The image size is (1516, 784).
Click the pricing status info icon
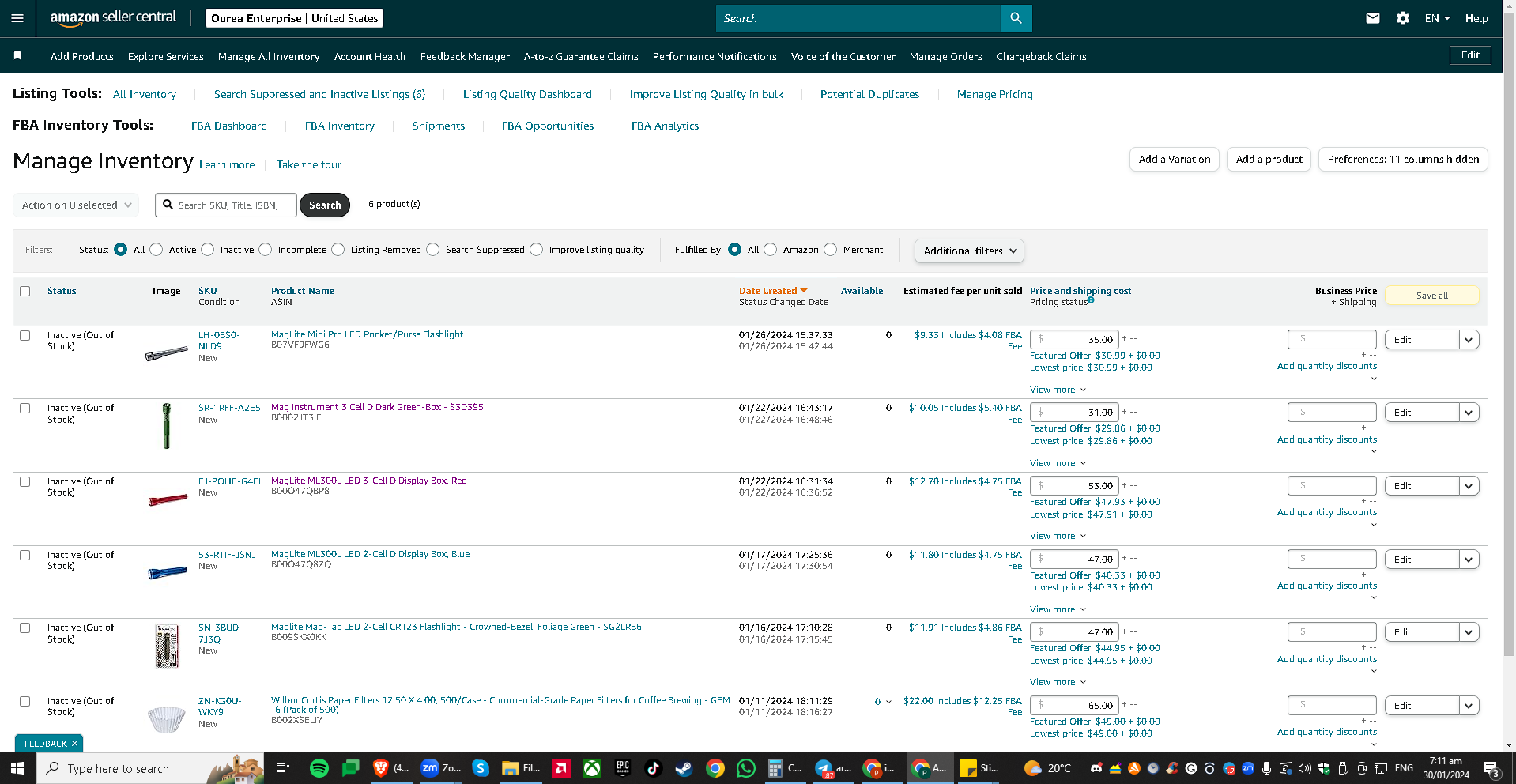[1091, 300]
